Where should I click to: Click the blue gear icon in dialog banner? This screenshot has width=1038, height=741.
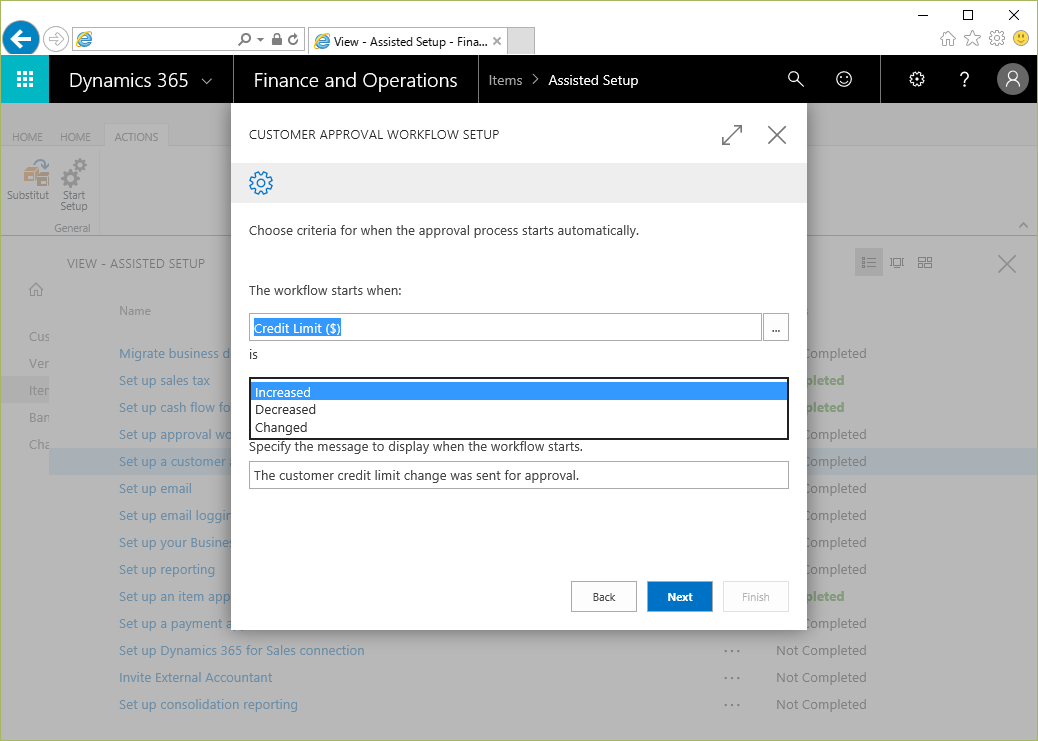(261, 183)
